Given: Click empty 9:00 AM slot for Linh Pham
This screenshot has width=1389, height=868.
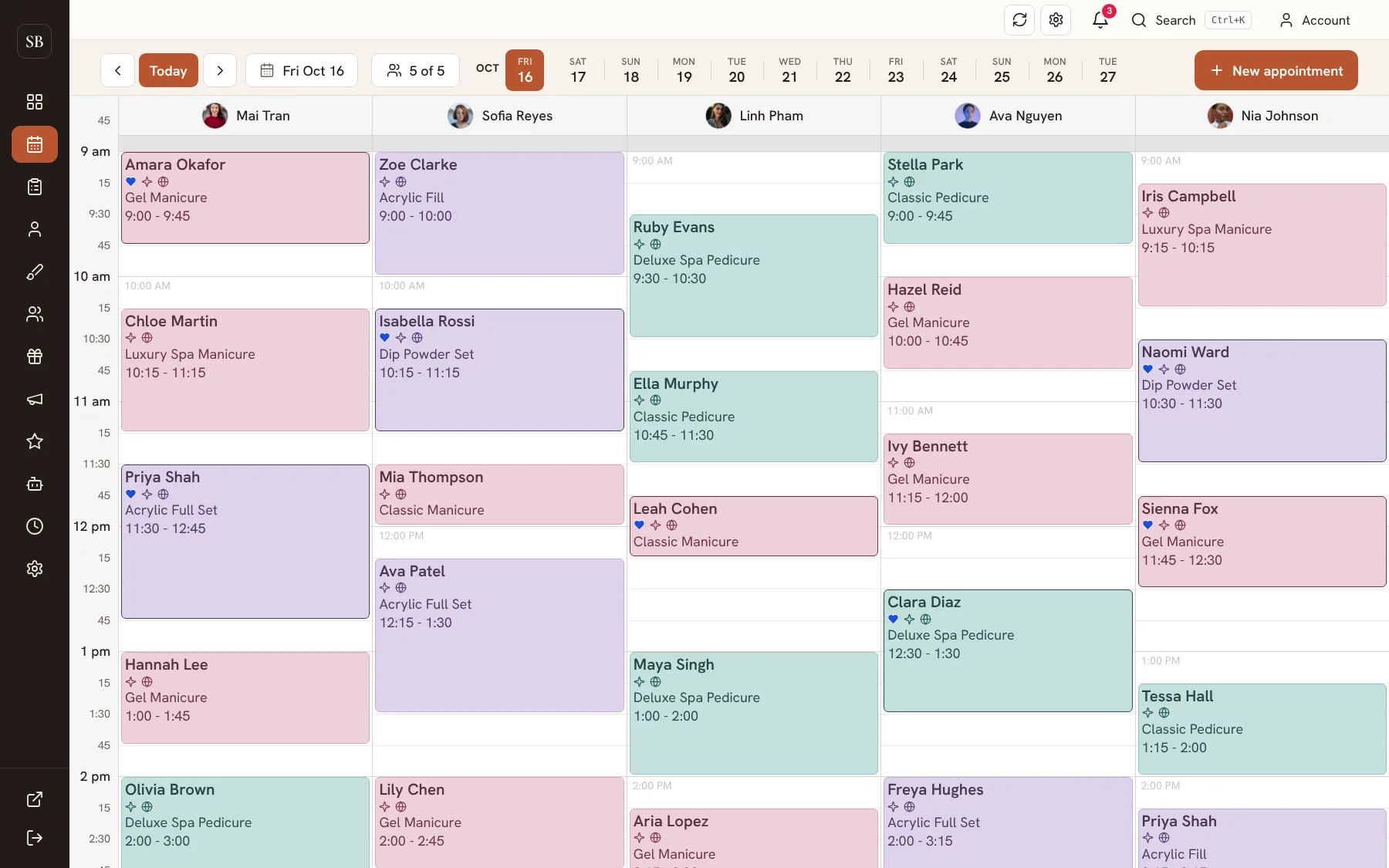Looking at the screenshot, I should click(754, 167).
